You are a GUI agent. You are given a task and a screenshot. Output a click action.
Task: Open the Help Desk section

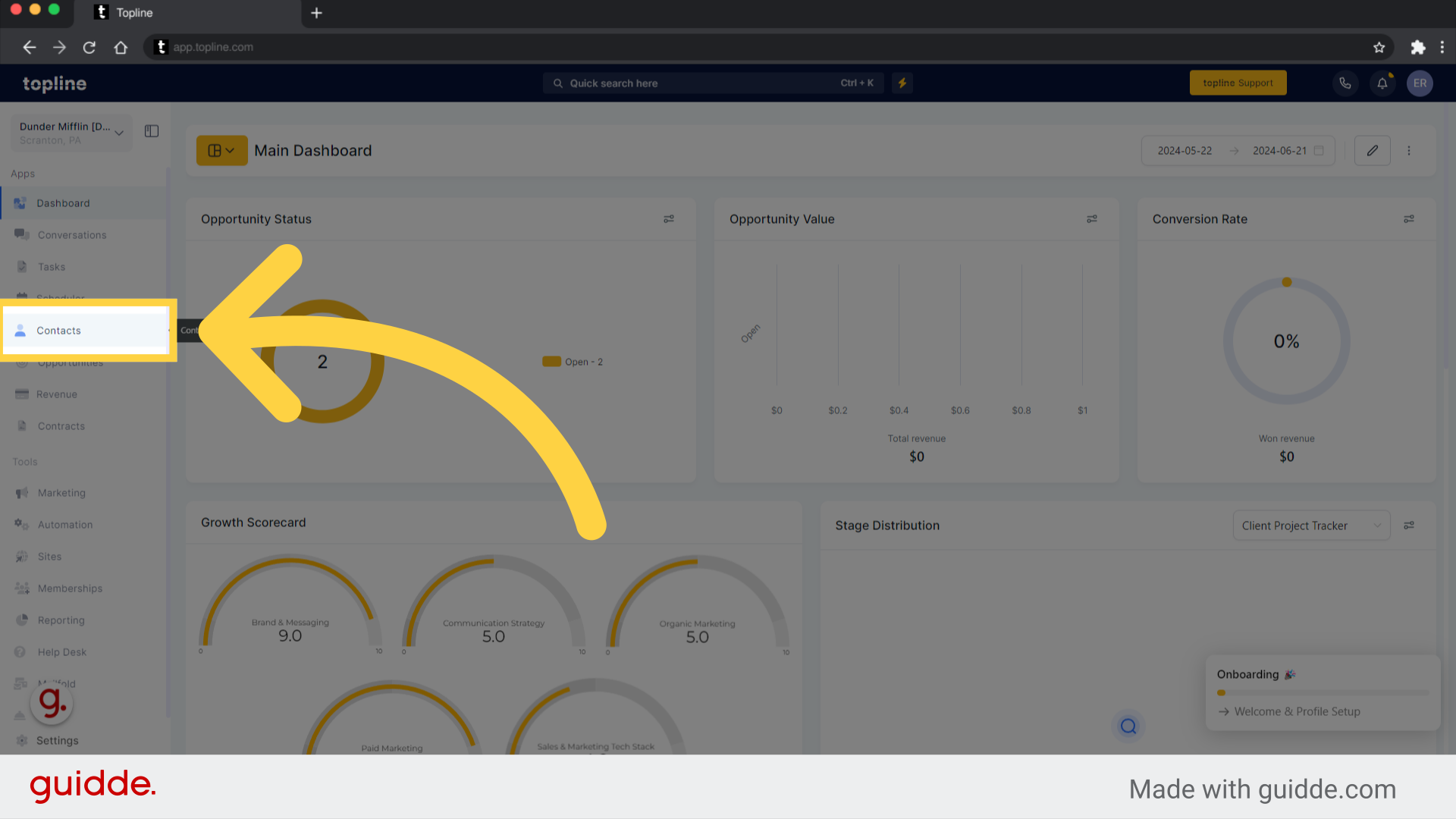click(x=62, y=652)
